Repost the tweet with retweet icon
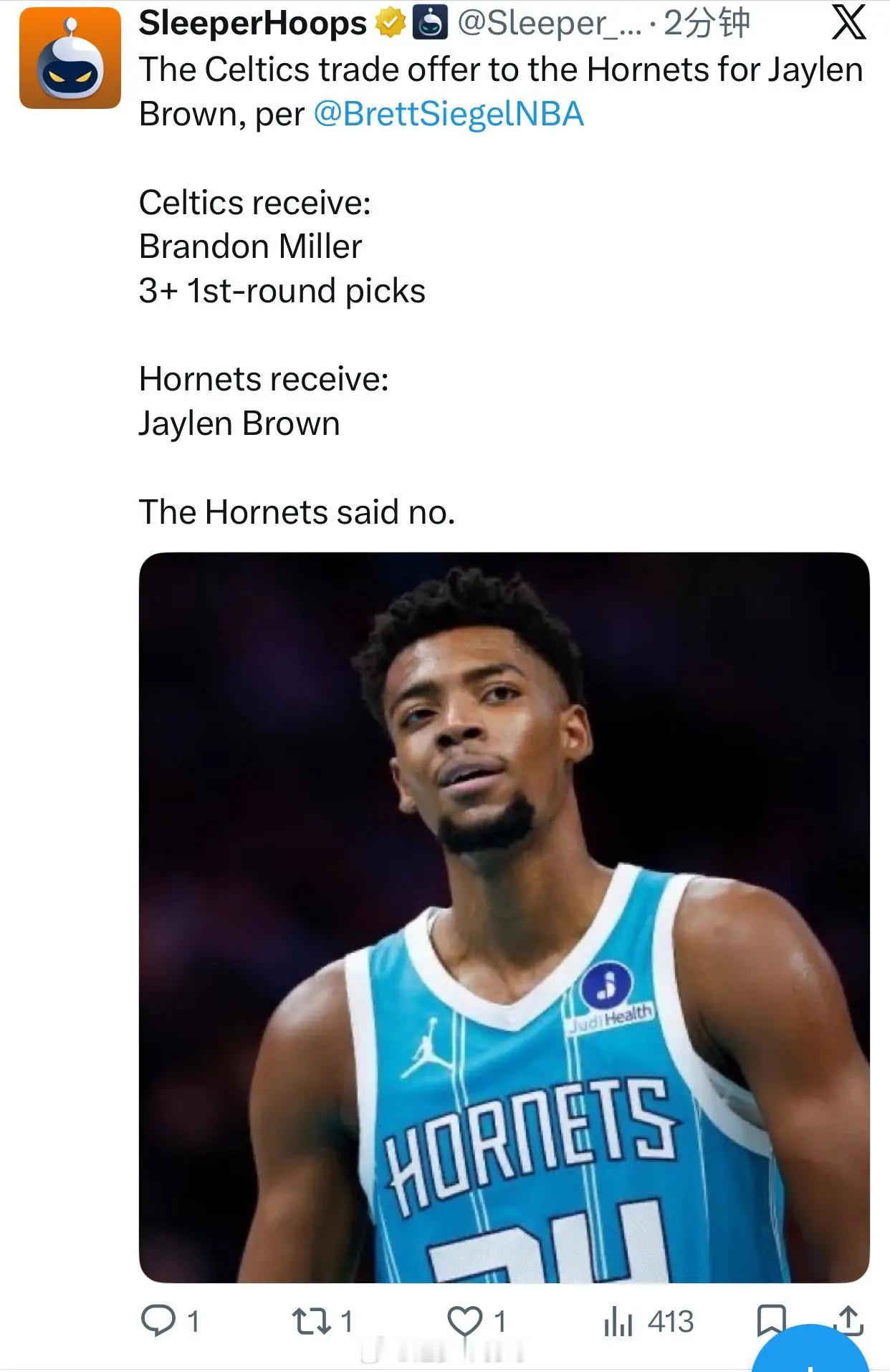This screenshot has width=890, height=1372. [311, 1321]
